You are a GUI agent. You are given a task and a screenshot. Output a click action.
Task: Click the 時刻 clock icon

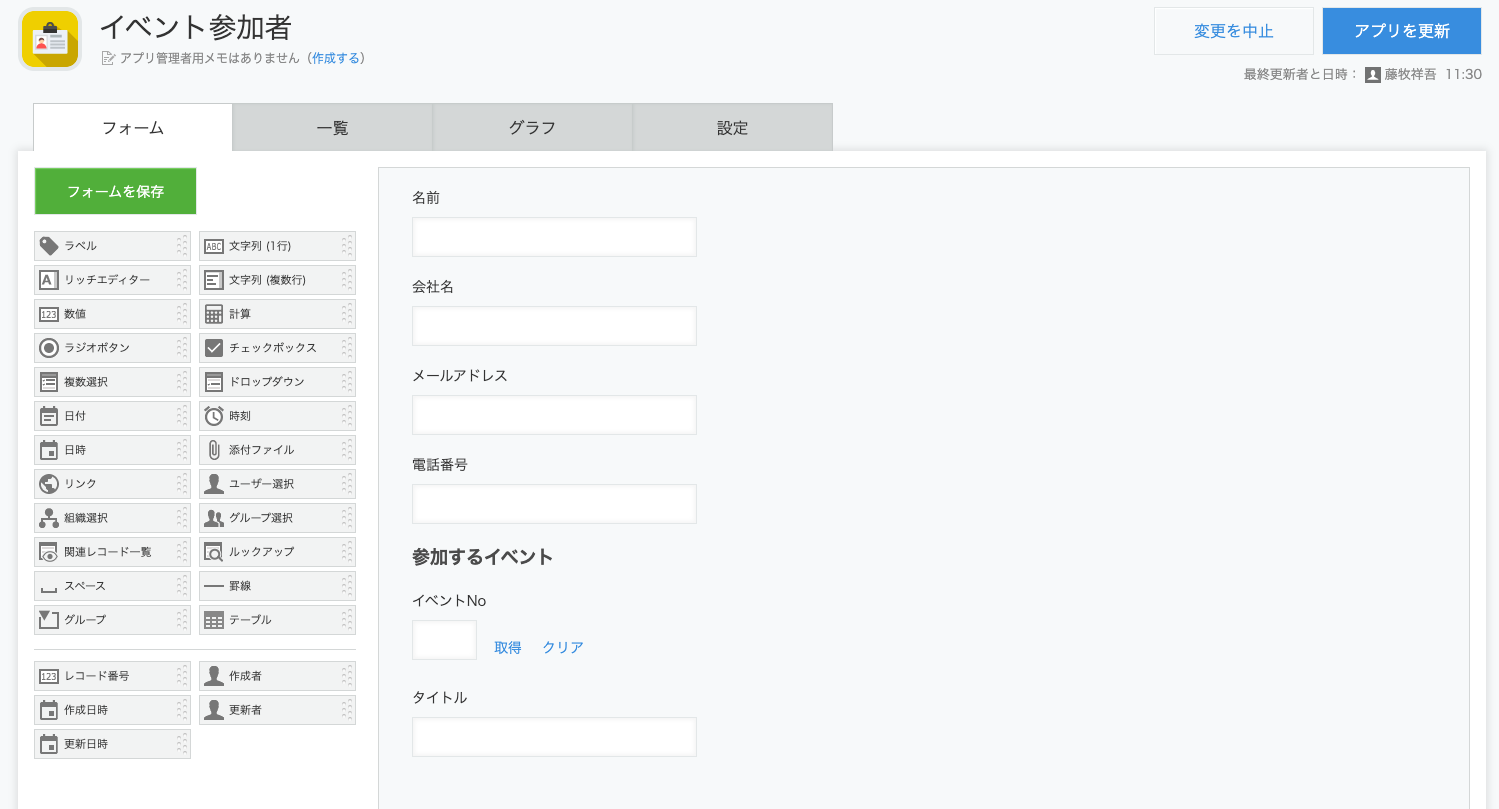point(213,416)
